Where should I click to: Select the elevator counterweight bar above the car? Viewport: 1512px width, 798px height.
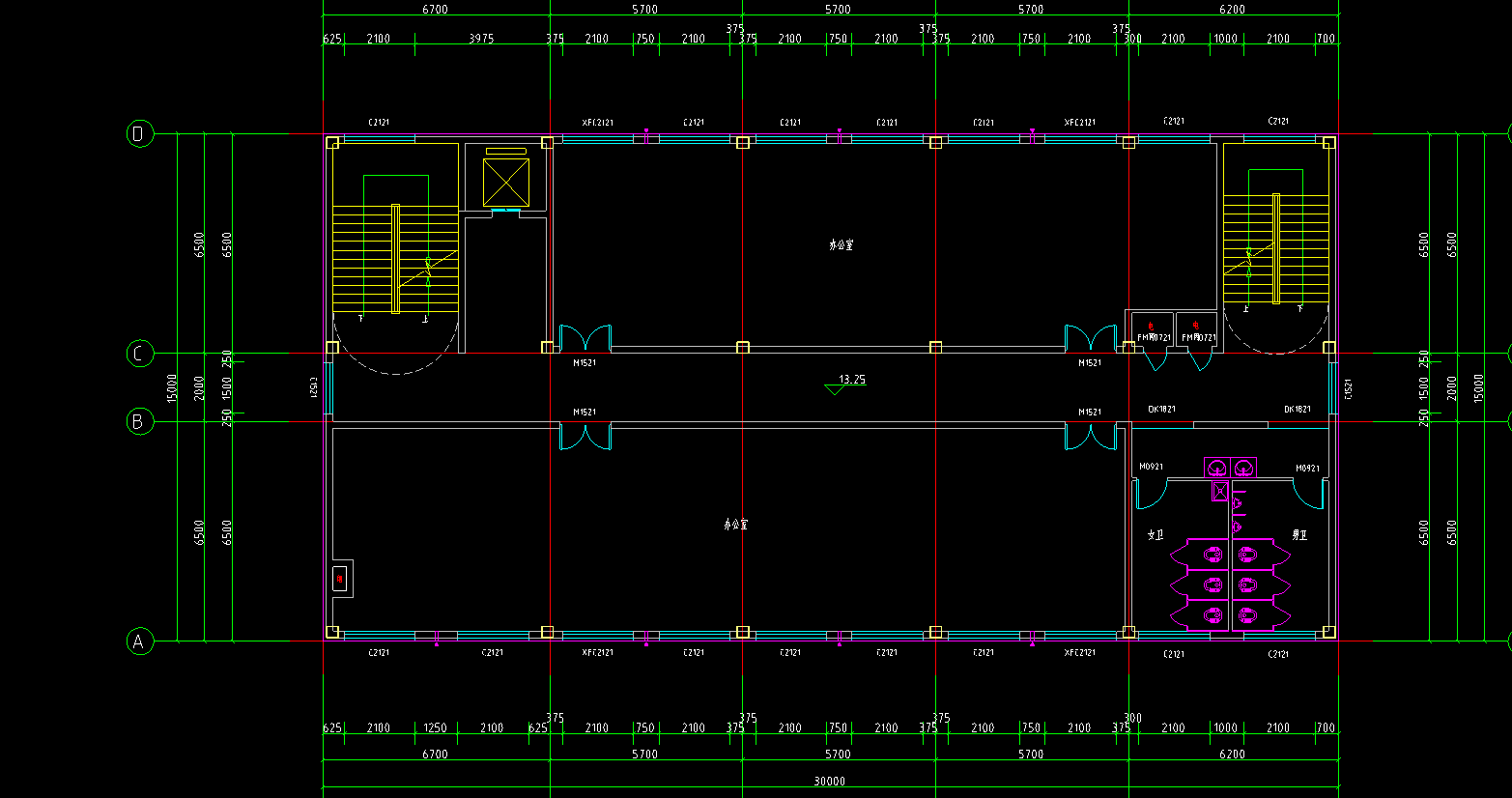click(506, 151)
